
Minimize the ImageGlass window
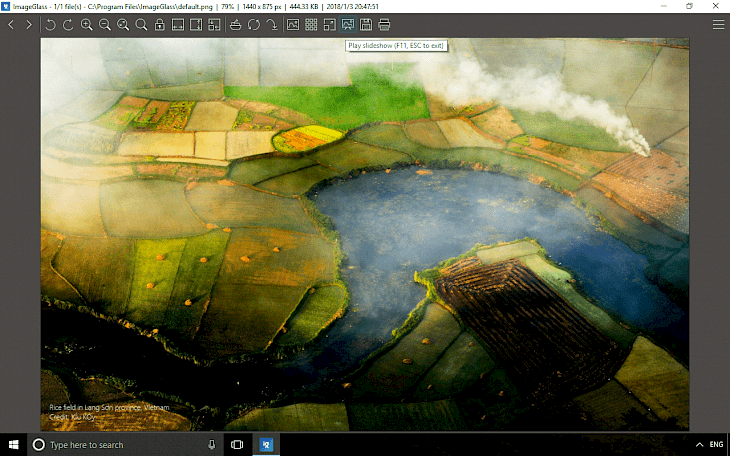point(664,6)
